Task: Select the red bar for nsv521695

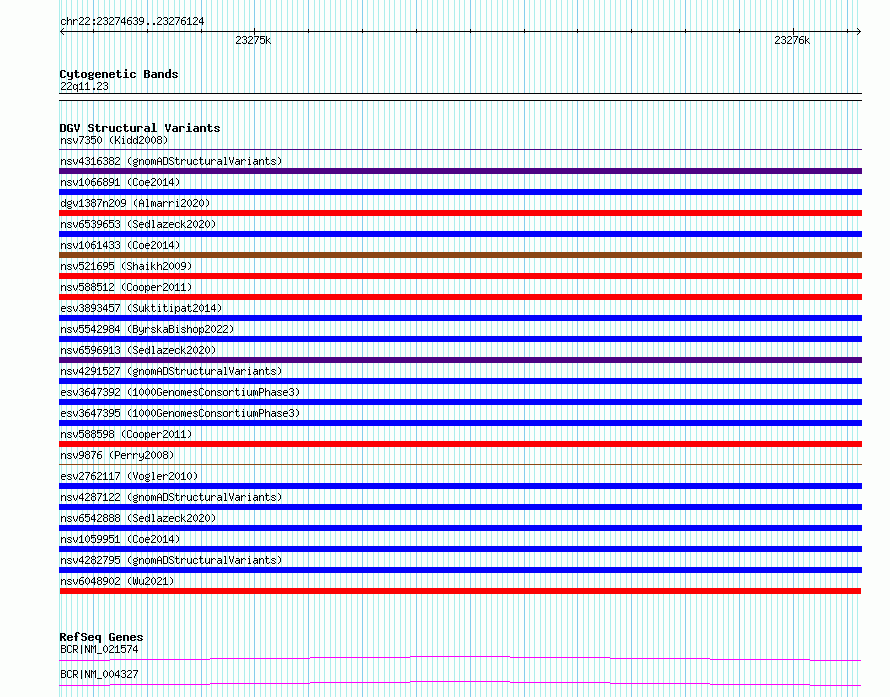Action: pos(460,276)
